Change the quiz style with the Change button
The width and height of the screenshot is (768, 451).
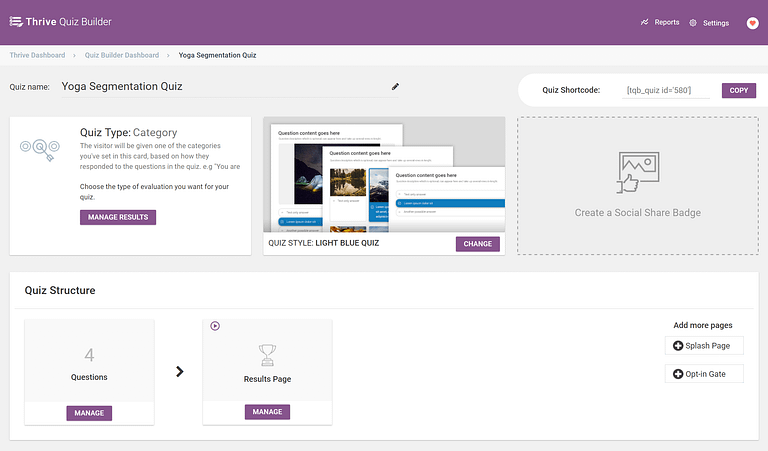[x=478, y=243]
